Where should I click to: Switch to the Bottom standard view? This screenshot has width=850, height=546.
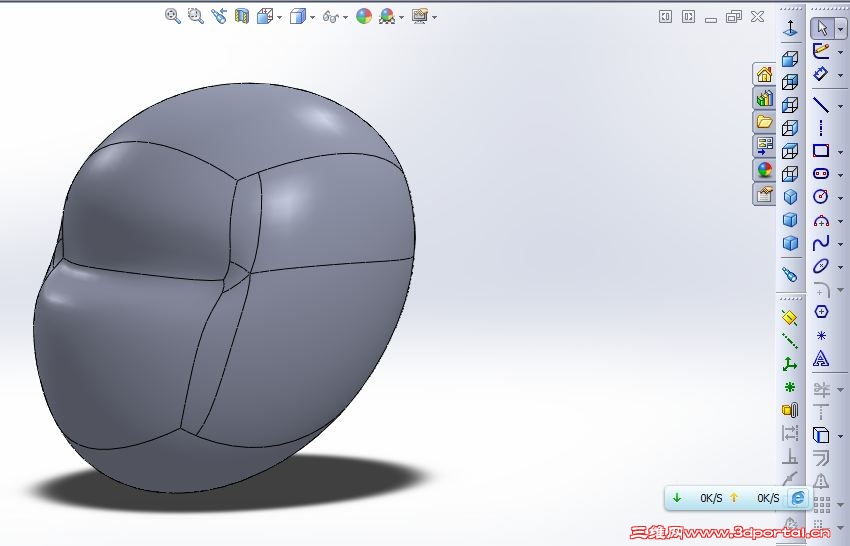coord(790,174)
